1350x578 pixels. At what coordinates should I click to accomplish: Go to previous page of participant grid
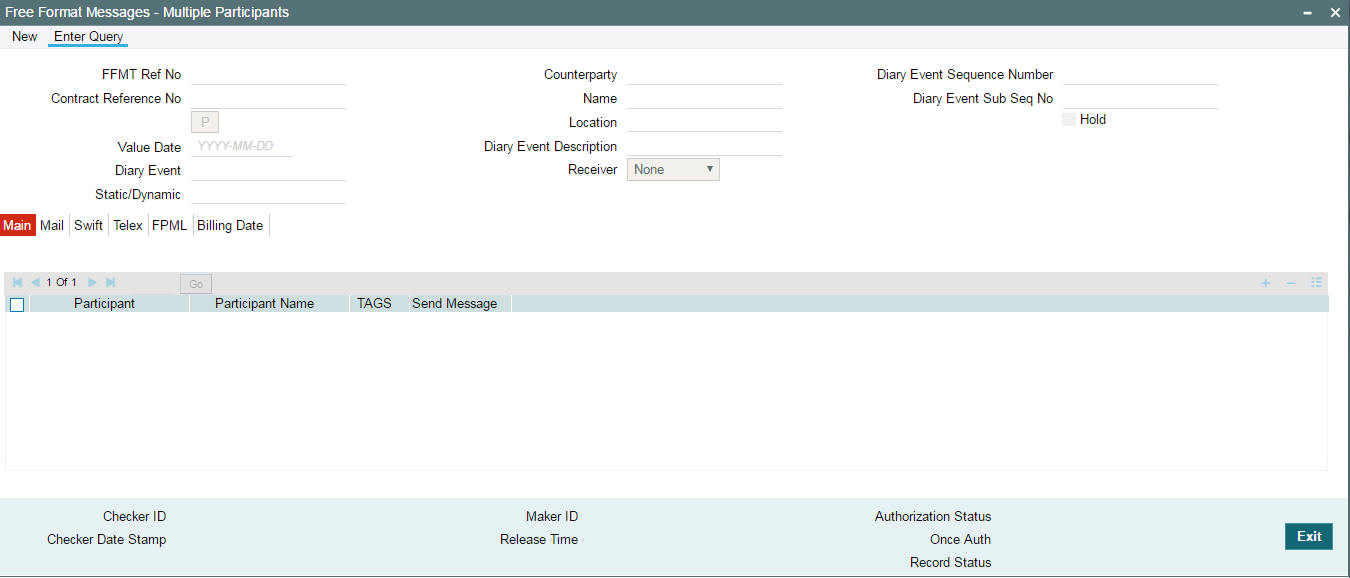click(35, 283)
